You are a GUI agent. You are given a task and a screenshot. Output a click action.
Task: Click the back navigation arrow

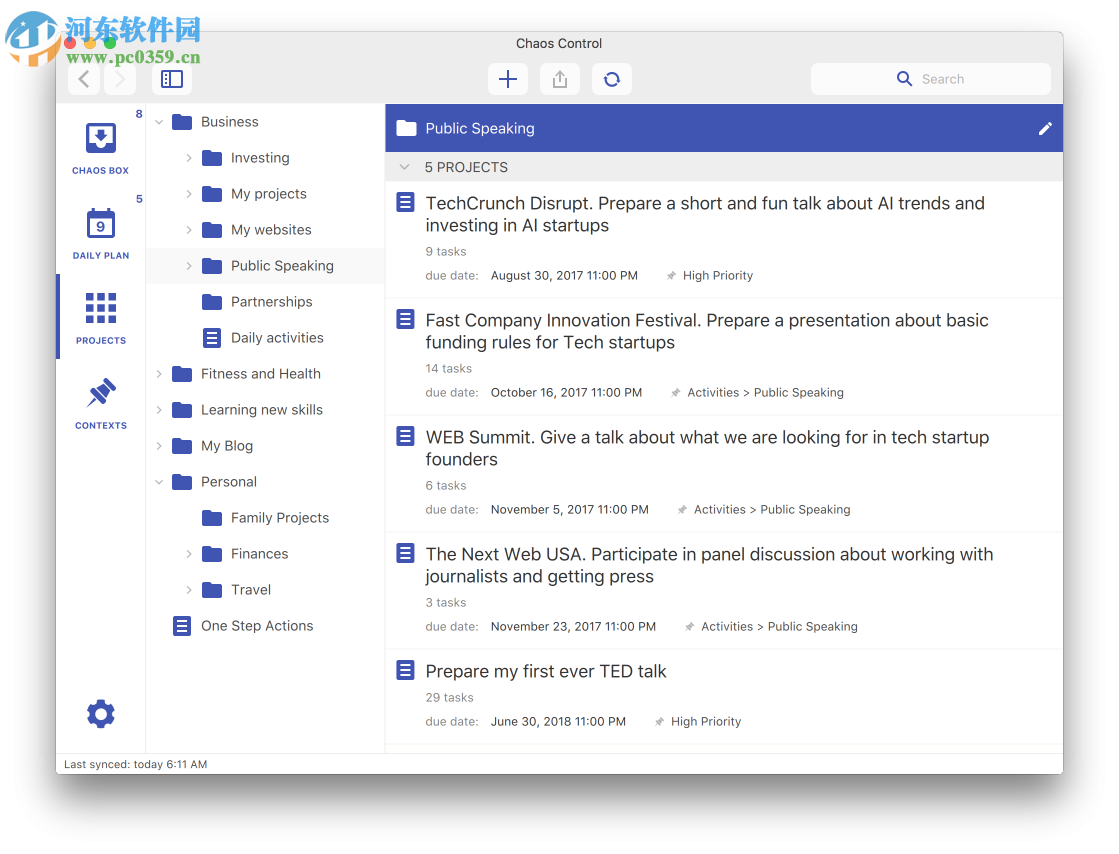pos(84,78)
